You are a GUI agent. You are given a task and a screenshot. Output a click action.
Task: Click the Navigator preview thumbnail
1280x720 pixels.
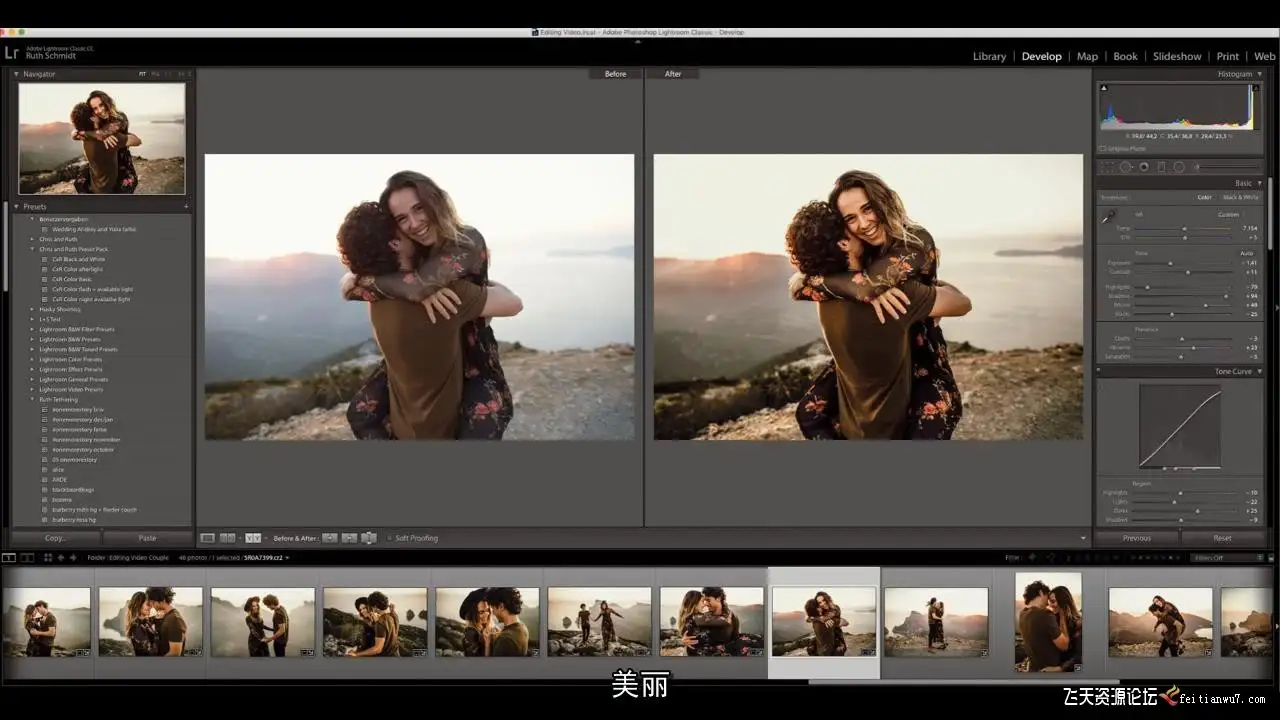102,138
